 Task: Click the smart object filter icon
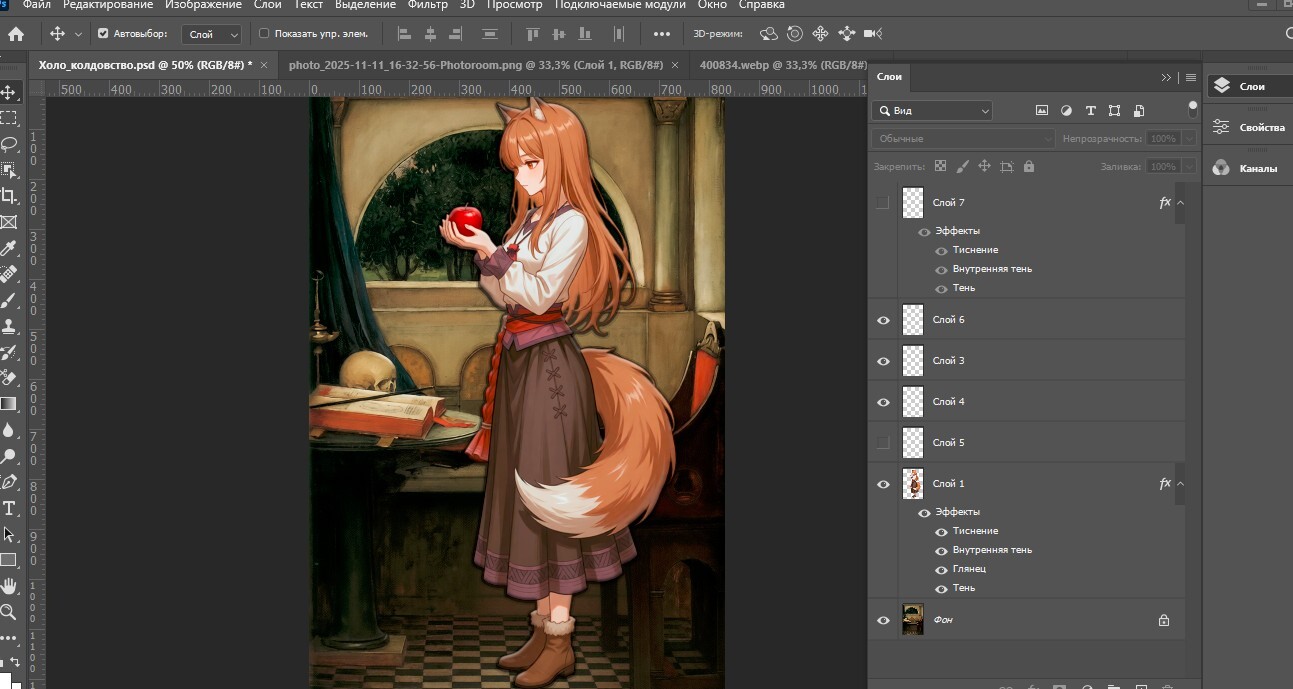coord(1138,110)
